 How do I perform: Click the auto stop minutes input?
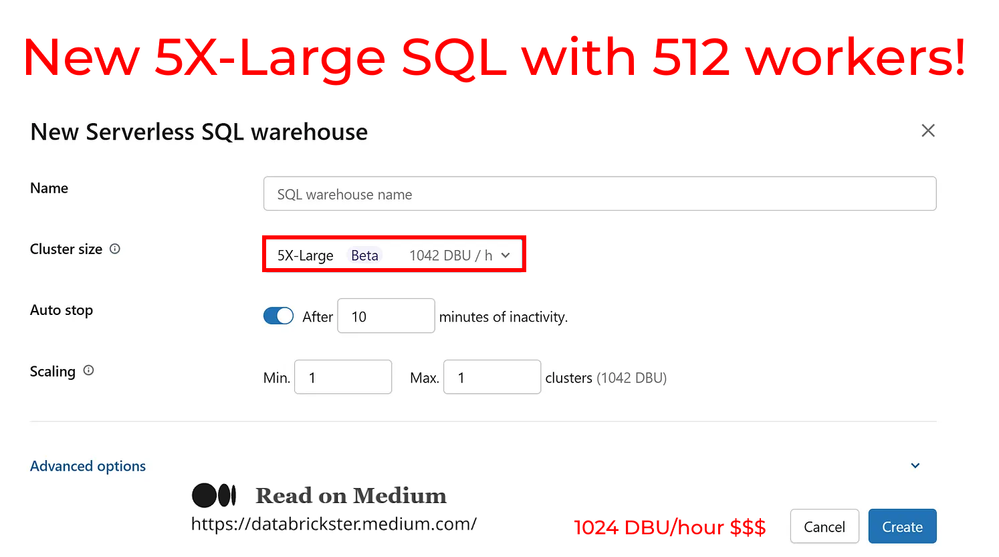(x=386, y=316)
